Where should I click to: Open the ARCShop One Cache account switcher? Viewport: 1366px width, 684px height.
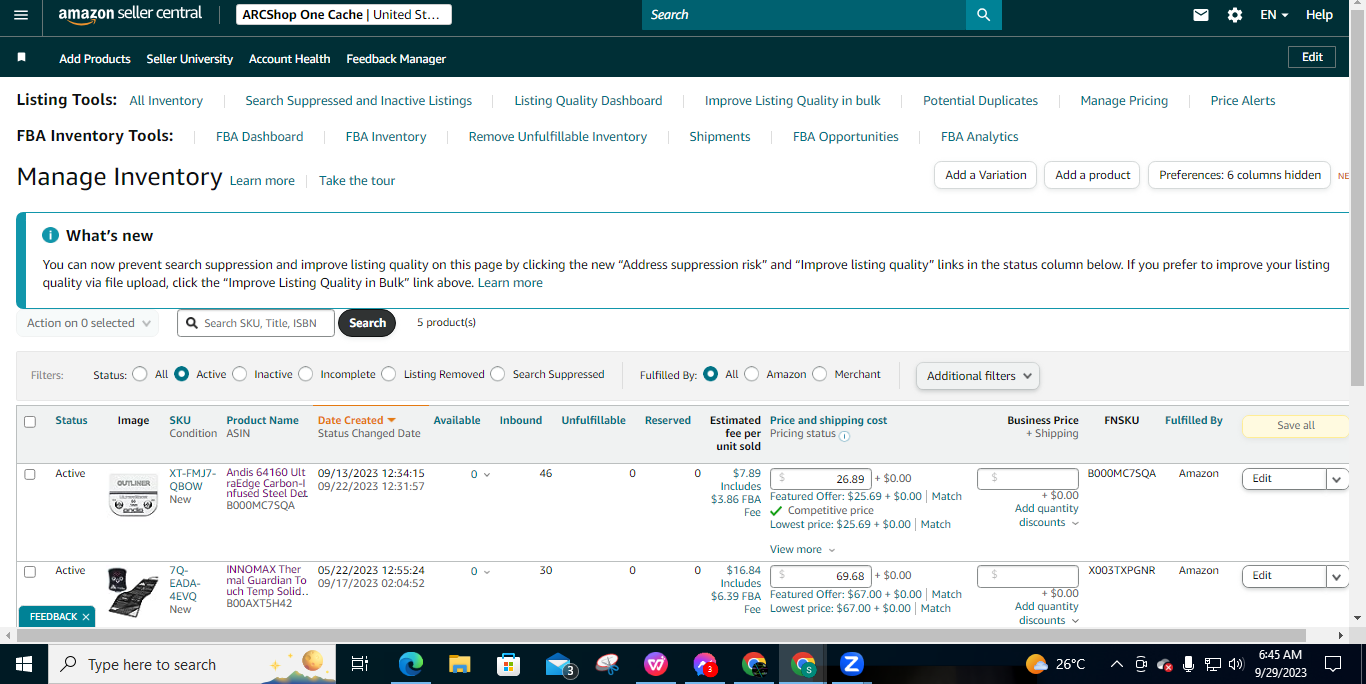click(x=344, y=15)
